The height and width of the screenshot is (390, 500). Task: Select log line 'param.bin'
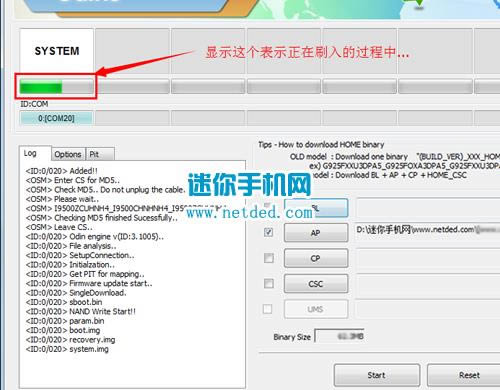[65, 321]
